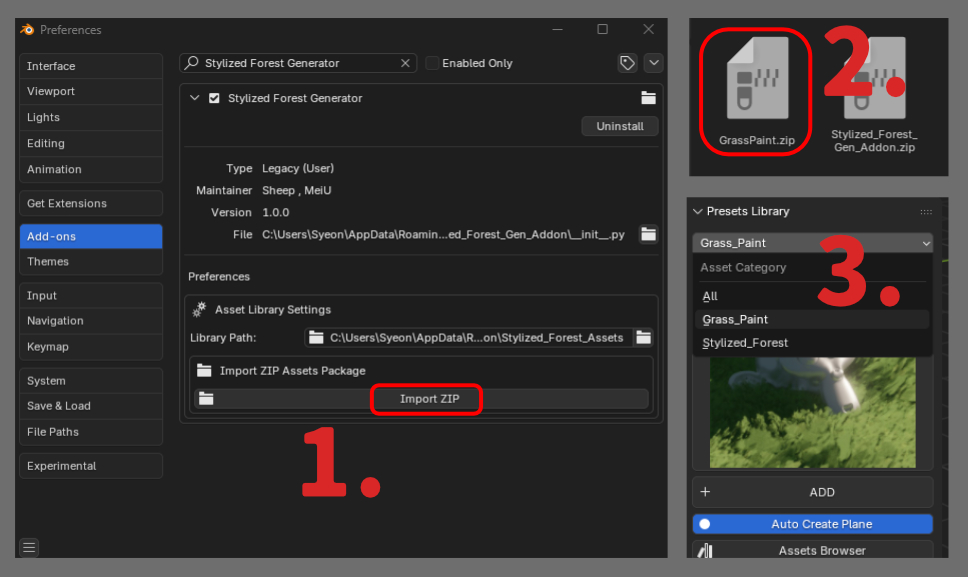Open the add-on tags filter icon

pos(627,63)
